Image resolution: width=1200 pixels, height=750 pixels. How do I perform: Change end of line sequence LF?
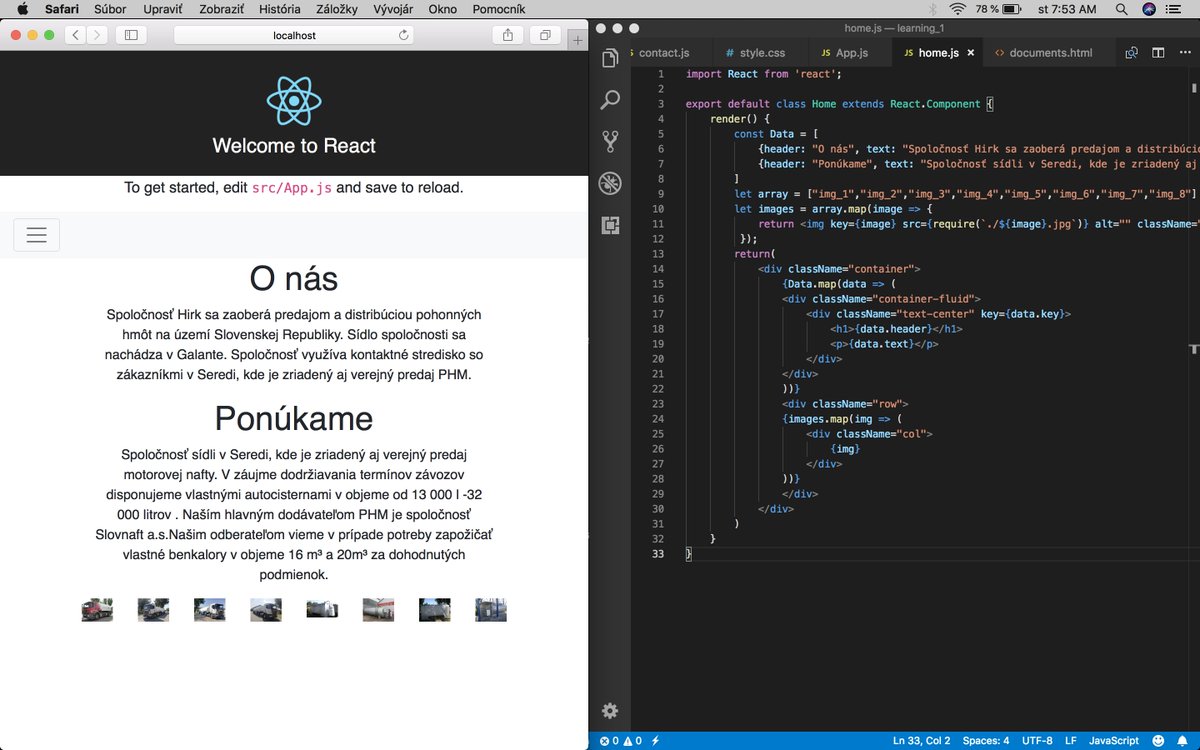pos(1070,741)
